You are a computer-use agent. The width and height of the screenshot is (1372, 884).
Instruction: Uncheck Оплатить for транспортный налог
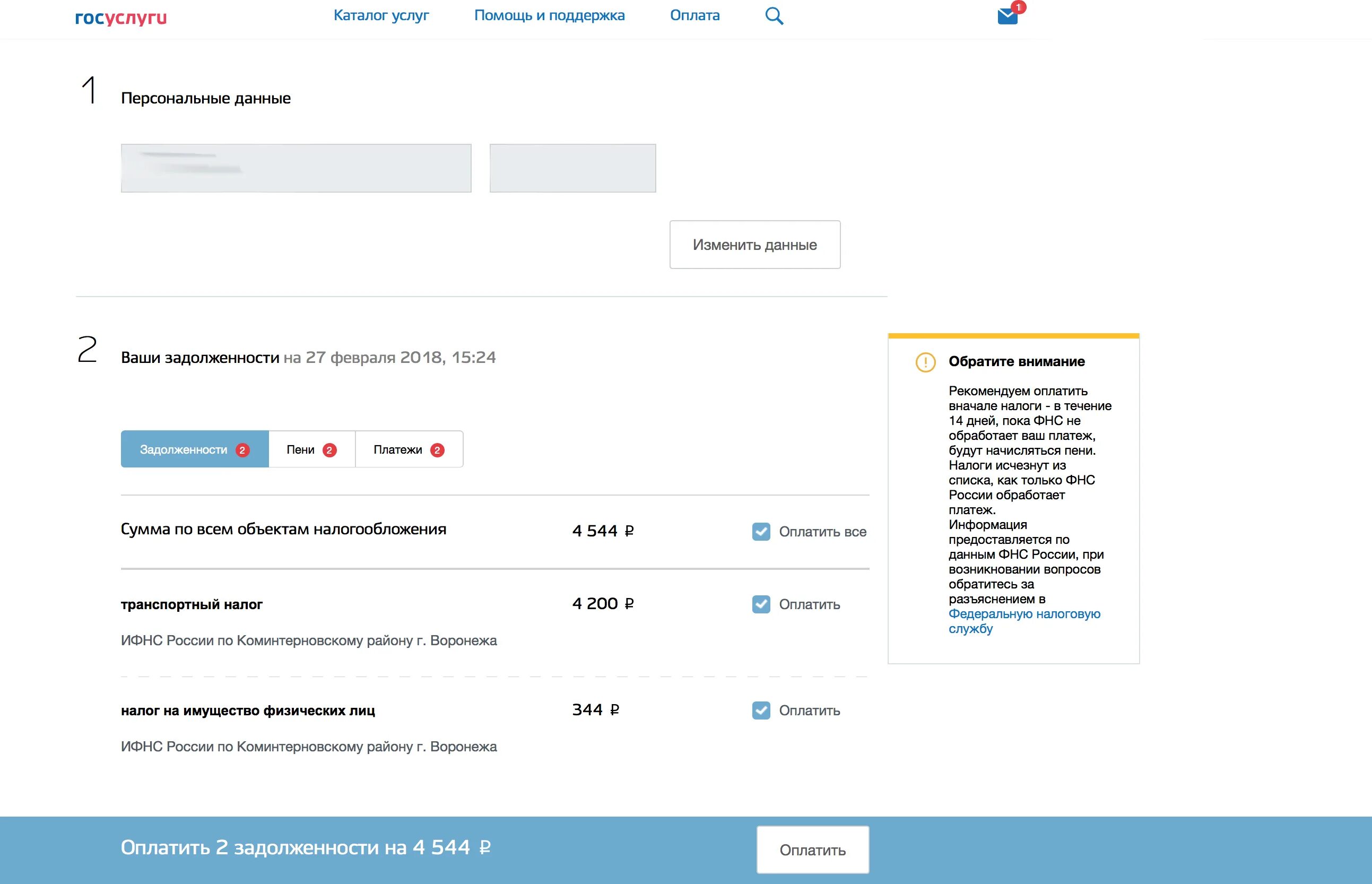pyautogui.click(x=761, y=604)
